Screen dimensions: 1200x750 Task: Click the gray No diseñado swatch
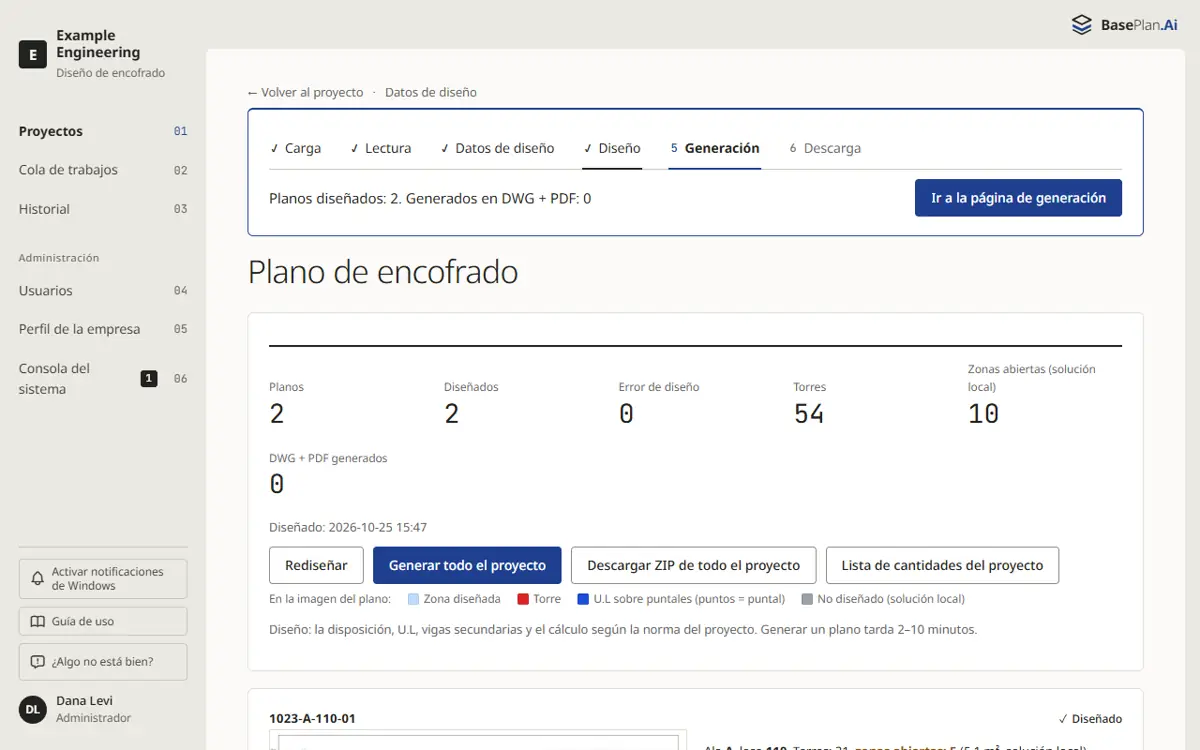807,599
